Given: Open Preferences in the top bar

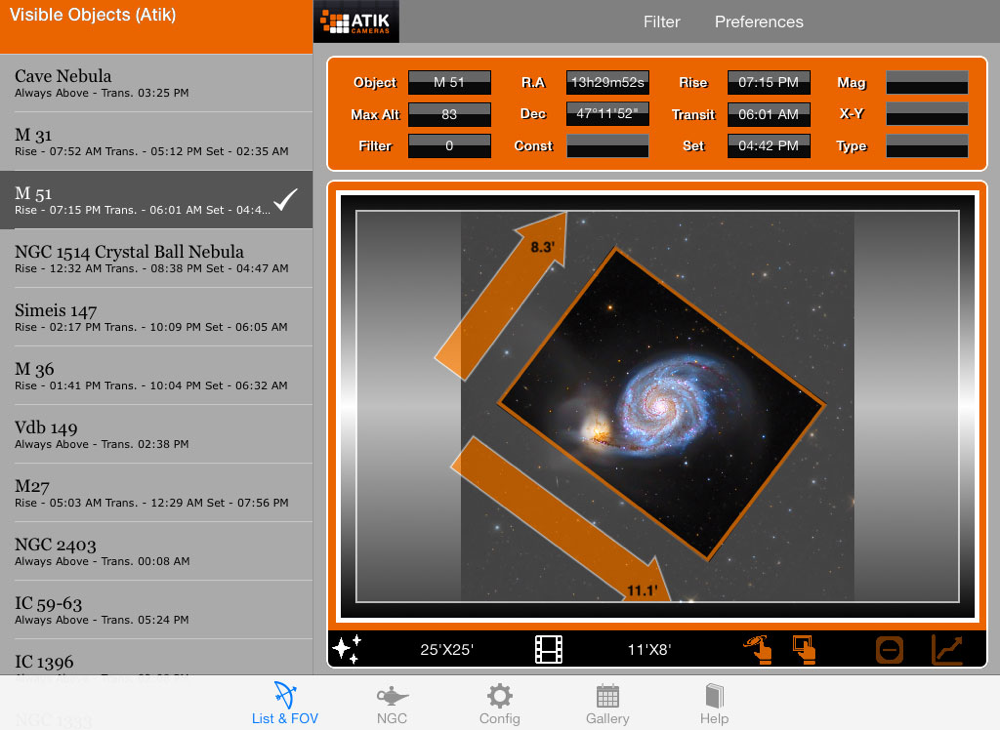Looking at the screenshot, I should (x=758, y=22).
